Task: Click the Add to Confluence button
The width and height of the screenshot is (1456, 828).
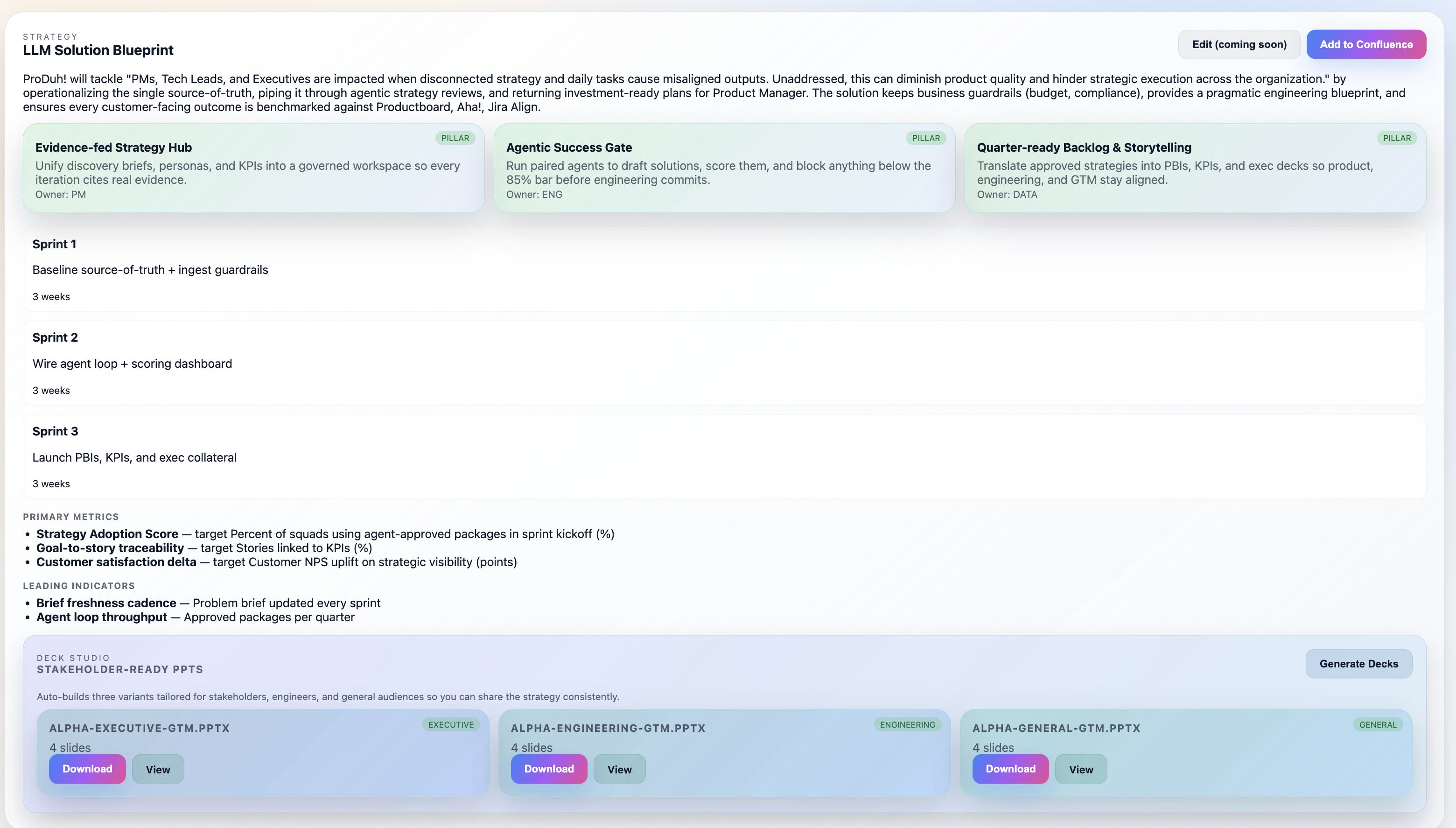Action: [x=1365, y=44]
